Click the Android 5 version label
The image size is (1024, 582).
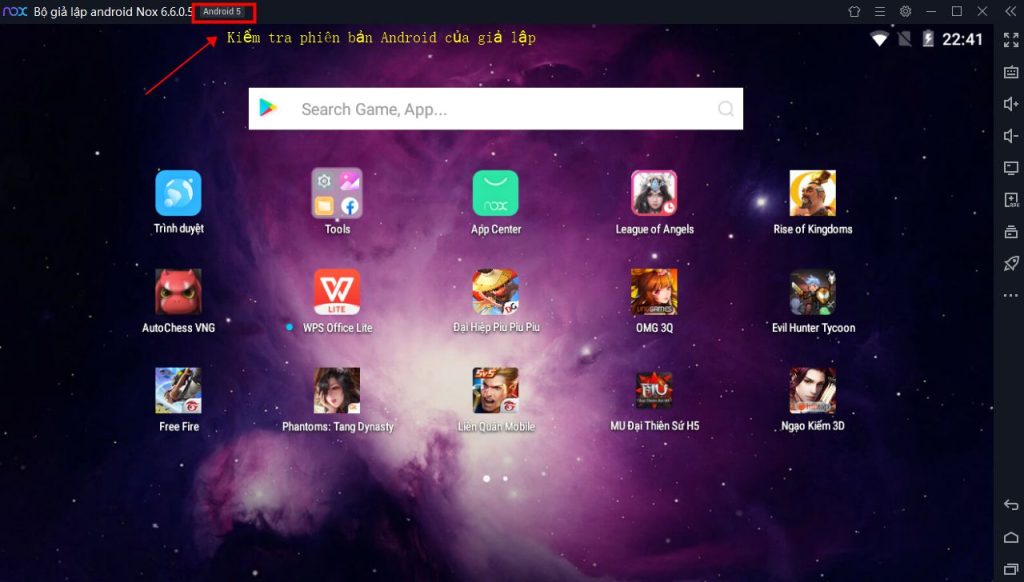tap(222, 12)
